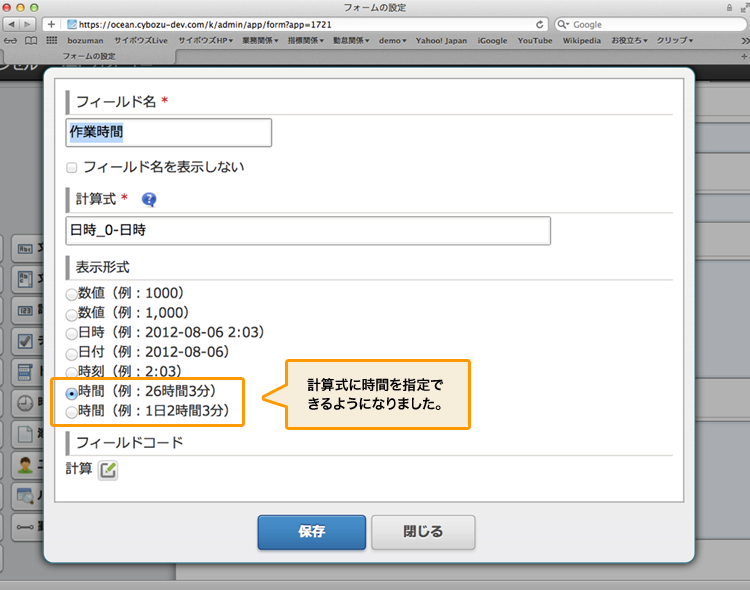Click the help icon beside 計算式

point(150,199)
